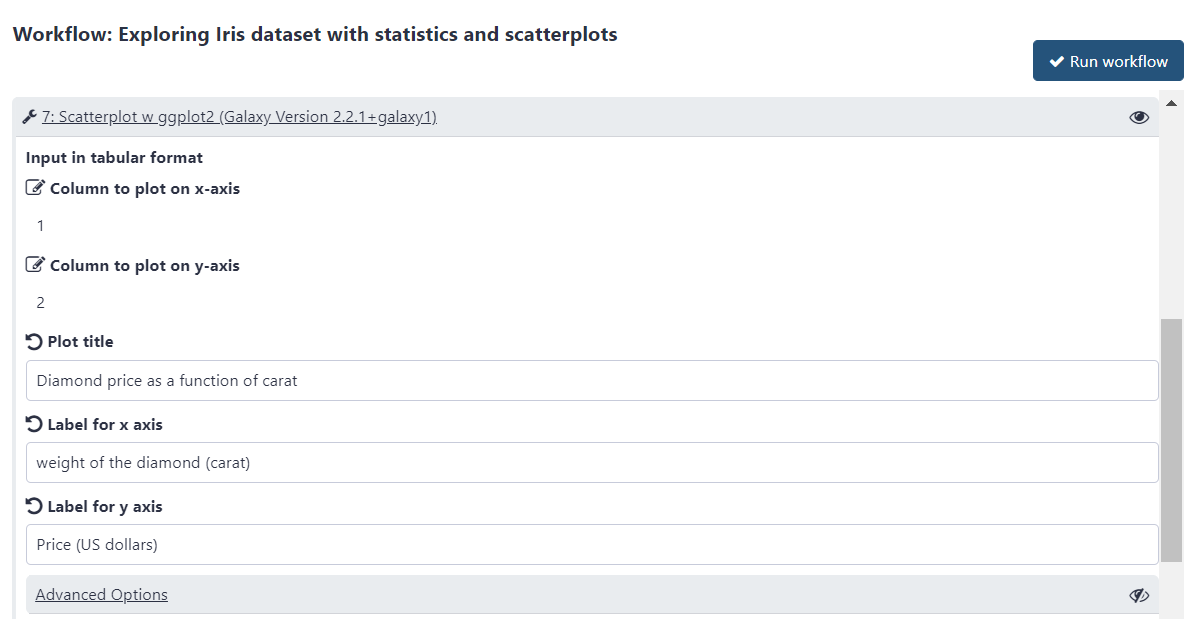Toggle eye icon on Scatterplot step header
This screenshot has width=1194, height=619.
(x=1138, y=117)
